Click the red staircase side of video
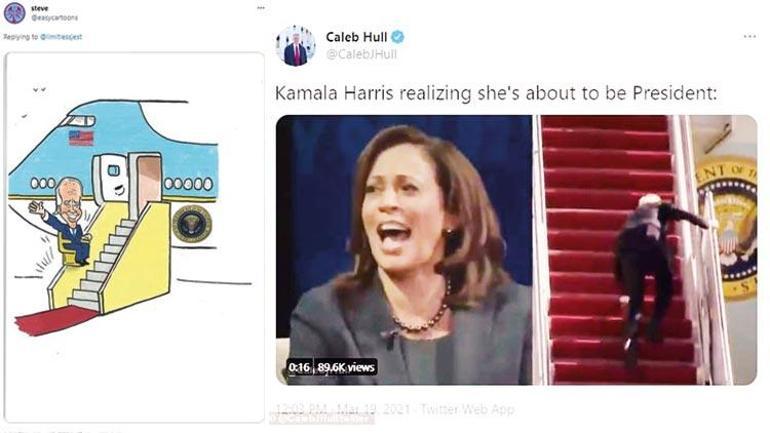Screen dimensions: 770x433 (646, 250)
